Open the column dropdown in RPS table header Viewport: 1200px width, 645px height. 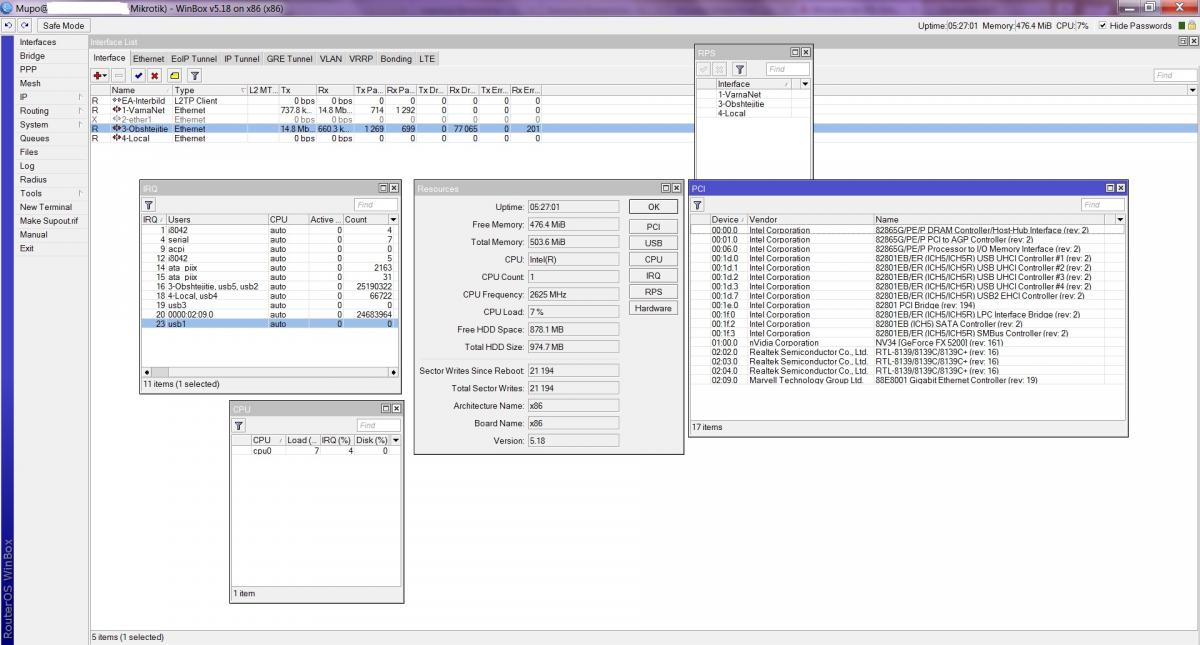coord(805,84)
